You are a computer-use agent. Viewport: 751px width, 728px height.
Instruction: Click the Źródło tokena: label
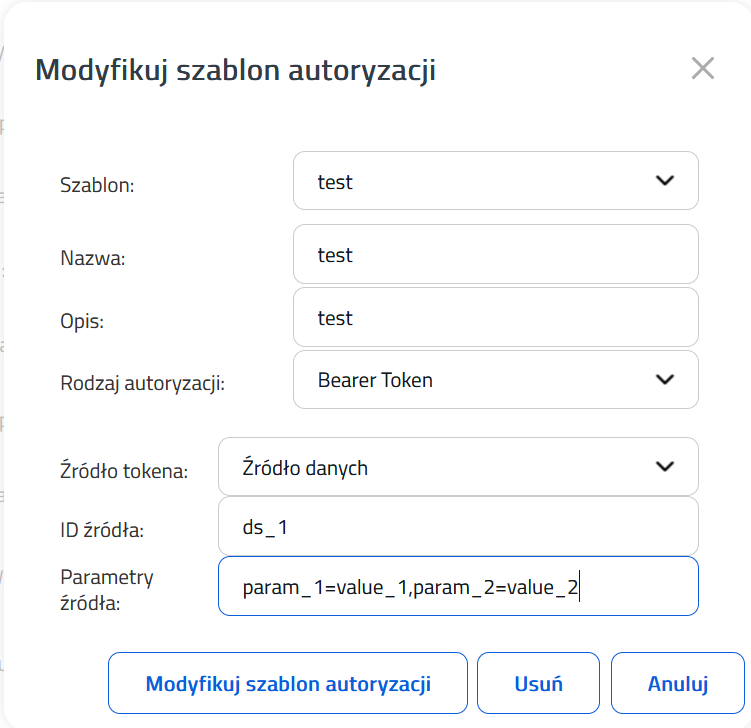pyautogui.click(x=124, y=470)
